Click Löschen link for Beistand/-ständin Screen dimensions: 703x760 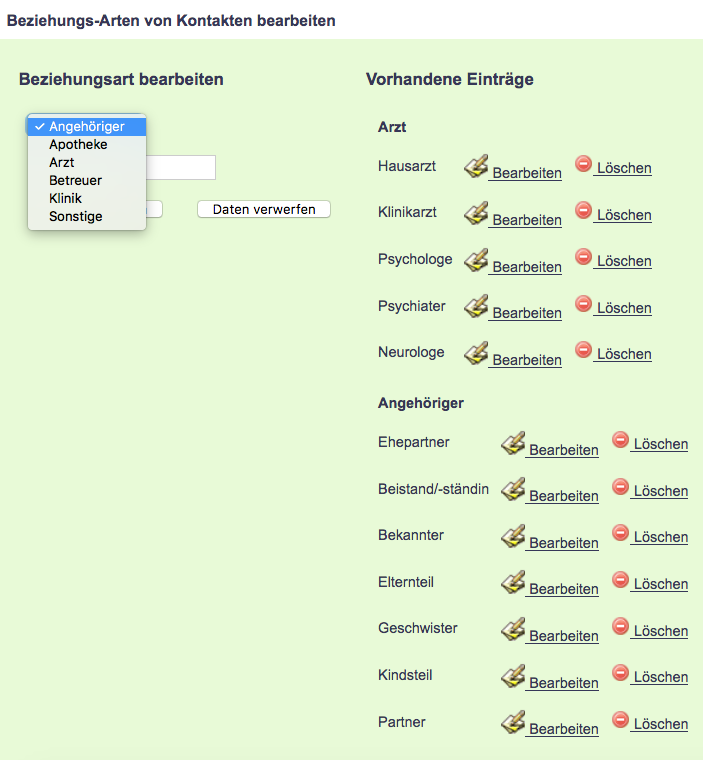tap(660, 491)
